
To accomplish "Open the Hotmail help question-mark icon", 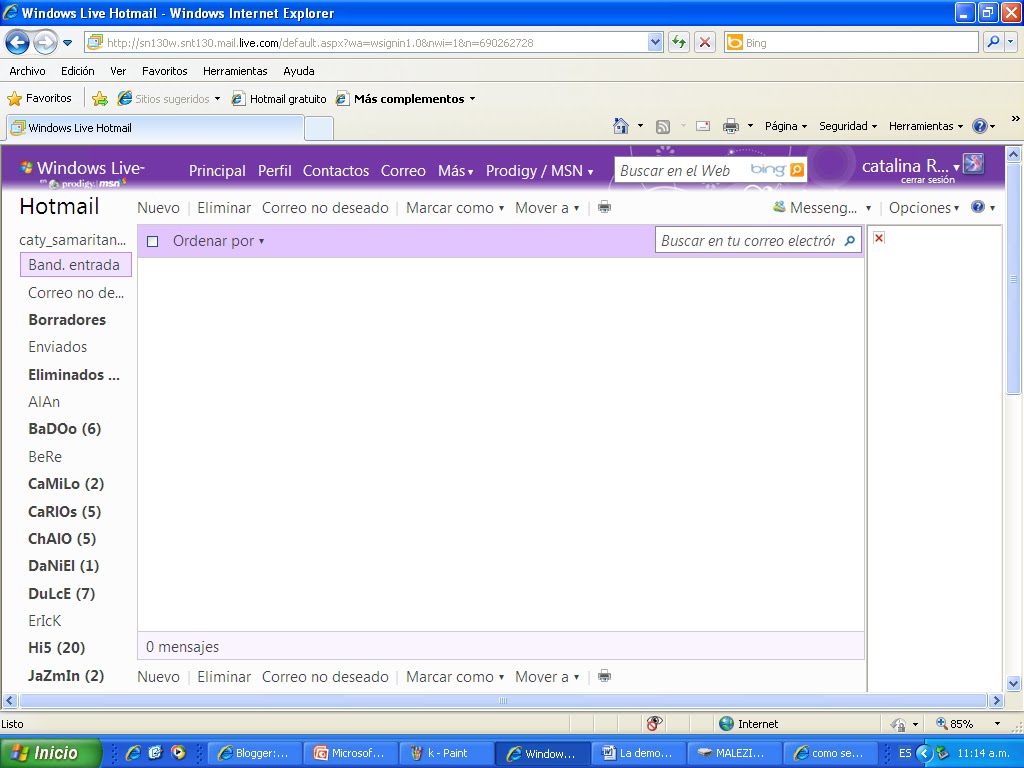I will pyautogui.click(x=978, y=207).
